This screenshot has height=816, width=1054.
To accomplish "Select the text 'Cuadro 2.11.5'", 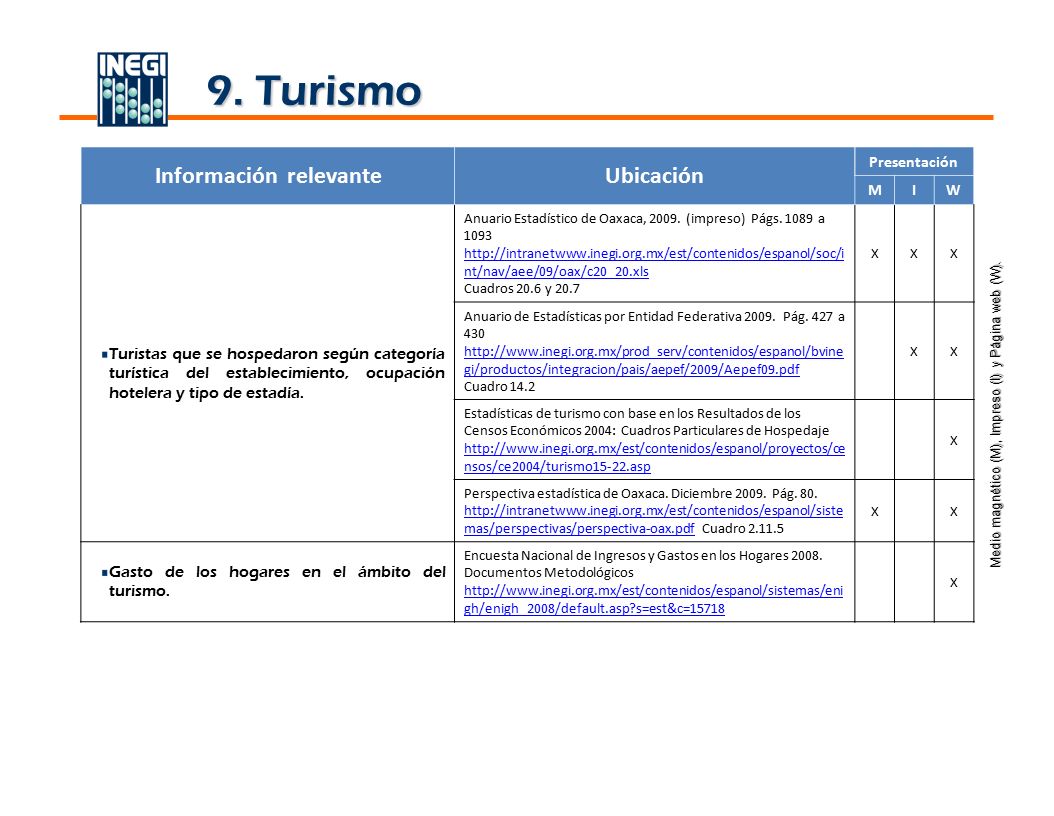I will [743, 528].
